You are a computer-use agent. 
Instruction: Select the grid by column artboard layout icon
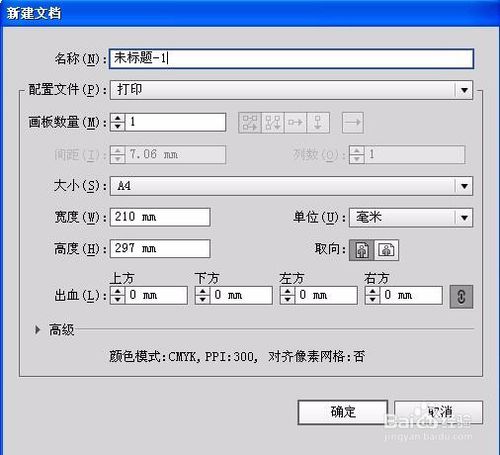(273, 123)
